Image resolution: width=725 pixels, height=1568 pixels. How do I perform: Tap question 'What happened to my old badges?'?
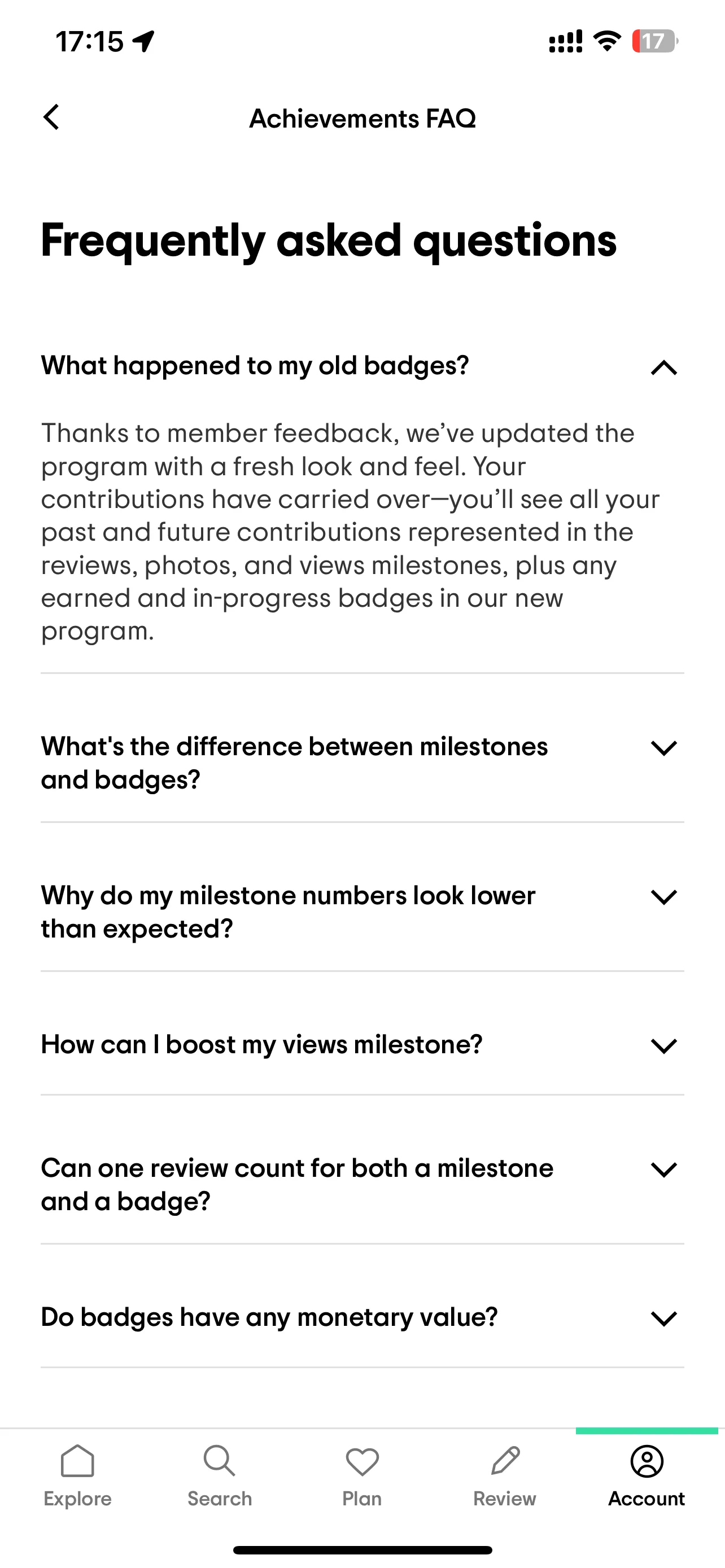255,366
